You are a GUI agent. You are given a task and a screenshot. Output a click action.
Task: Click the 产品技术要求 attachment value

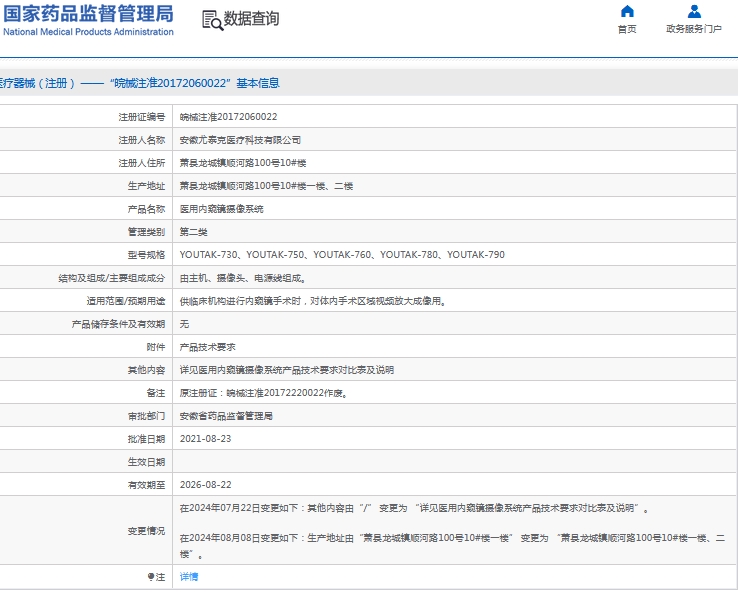coord(208,347)
